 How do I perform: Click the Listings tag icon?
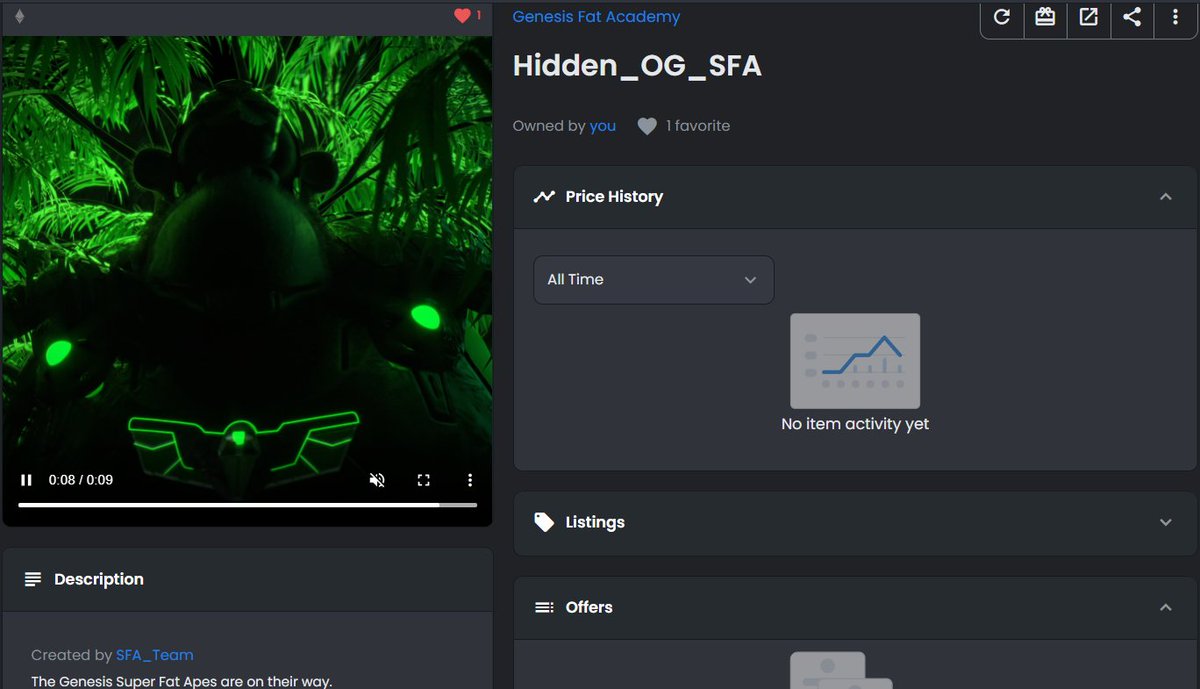[x=544, y=522]
